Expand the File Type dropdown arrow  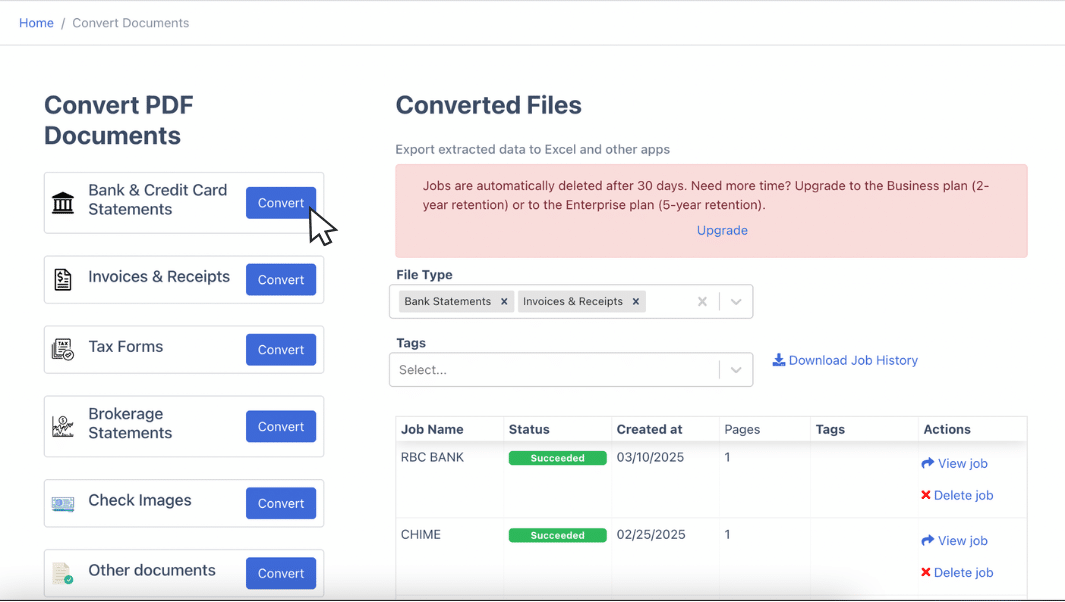coord(736,302)
